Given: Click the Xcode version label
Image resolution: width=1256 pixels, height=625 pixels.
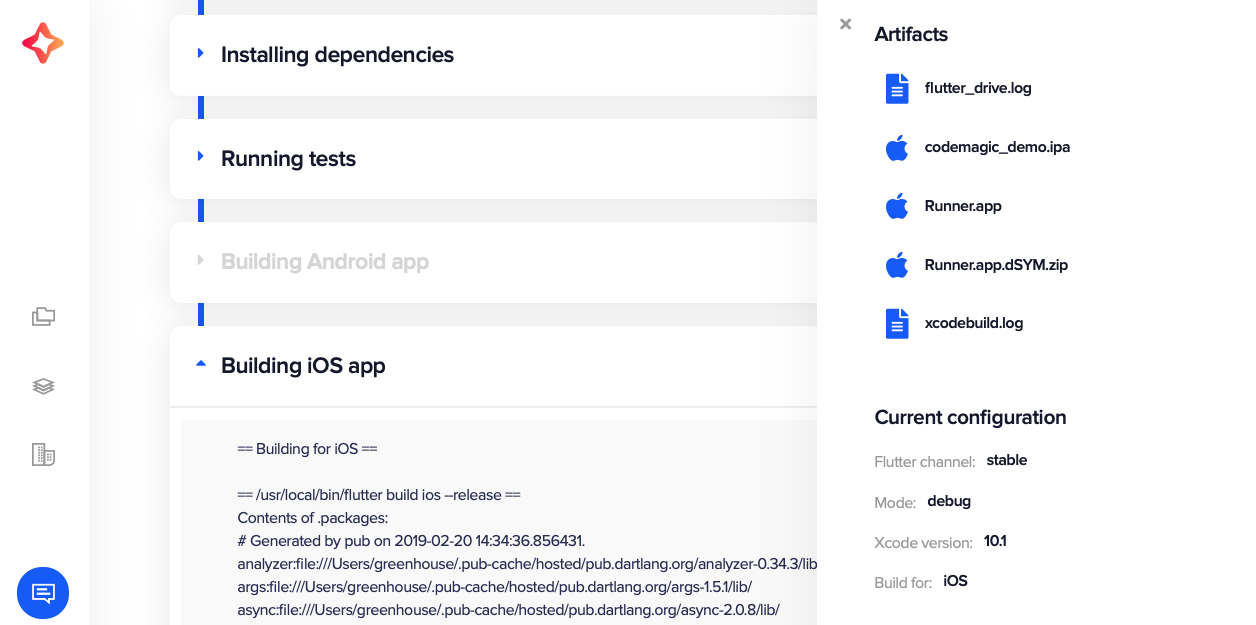Looking at the screenshot, I should tap(923, 543).
